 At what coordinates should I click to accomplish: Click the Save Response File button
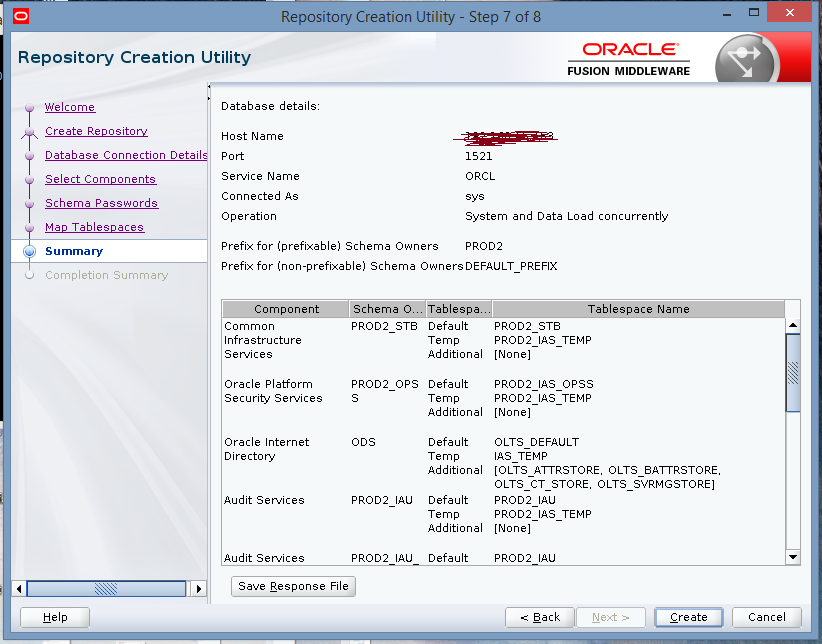[294, 586]
